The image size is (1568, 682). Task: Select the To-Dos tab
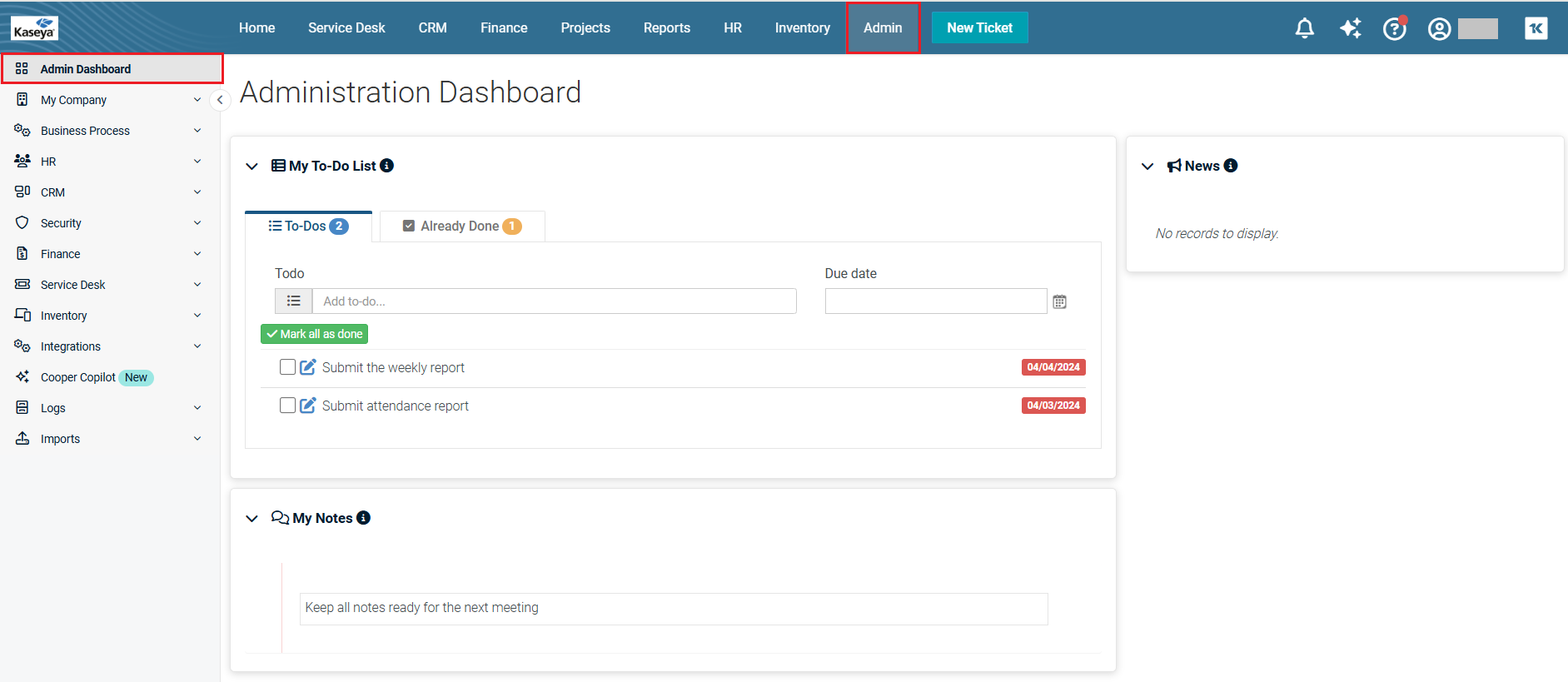pyautogui.click(x=308, y=227)
